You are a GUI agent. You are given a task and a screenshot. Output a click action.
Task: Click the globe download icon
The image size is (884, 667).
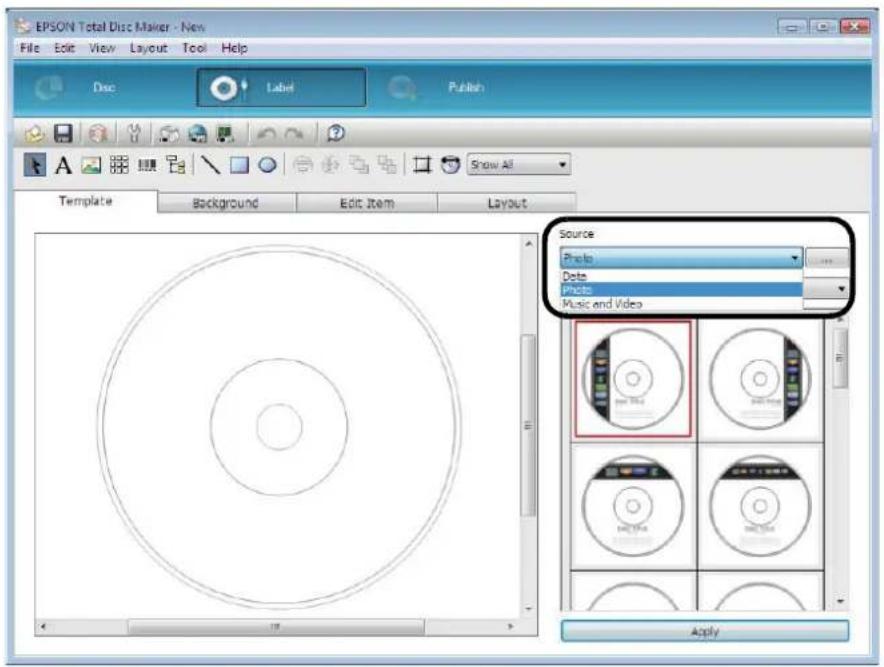[x=197, y=134]
